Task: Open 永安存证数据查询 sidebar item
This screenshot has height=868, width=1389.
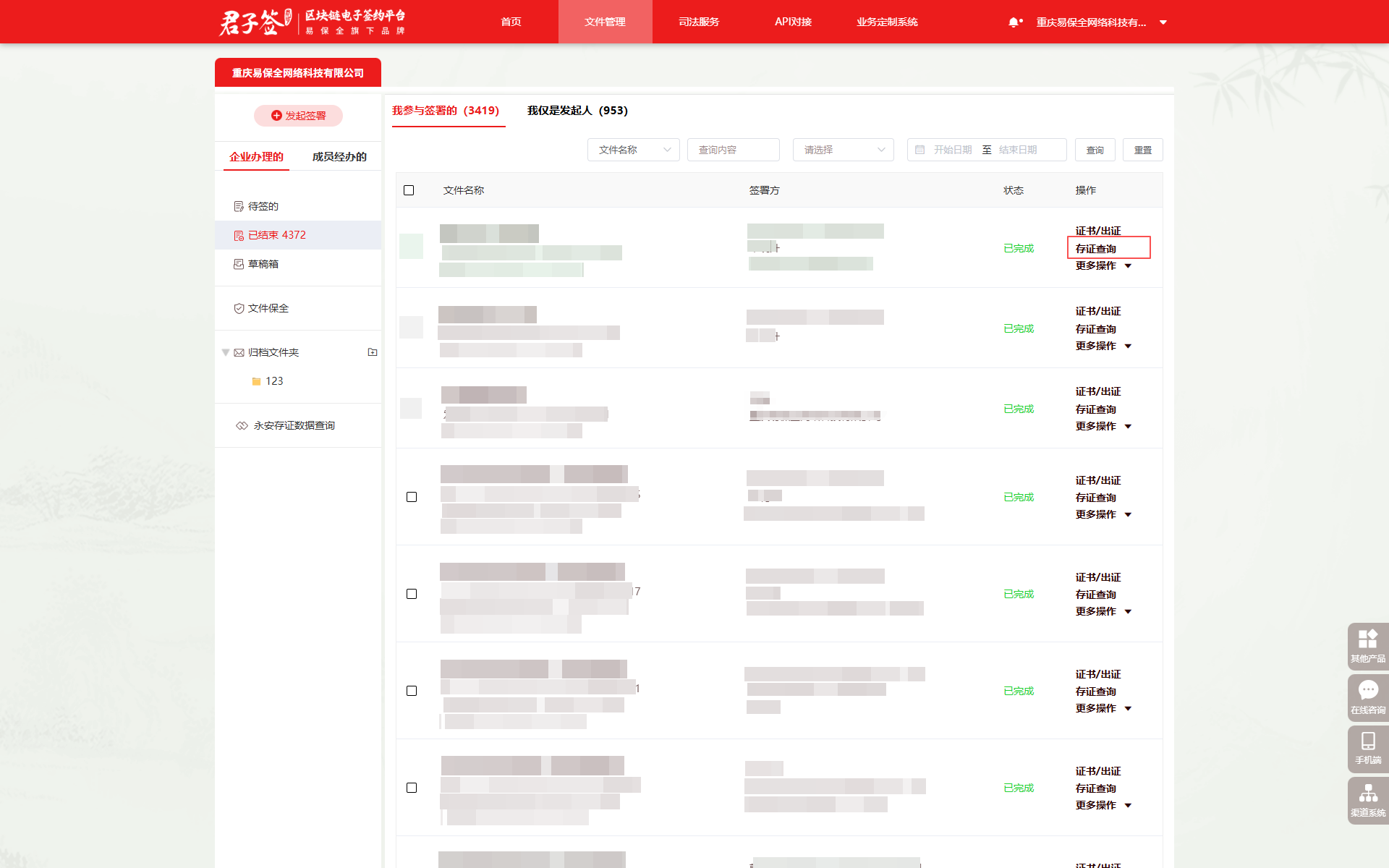Action: coord(294,425)
